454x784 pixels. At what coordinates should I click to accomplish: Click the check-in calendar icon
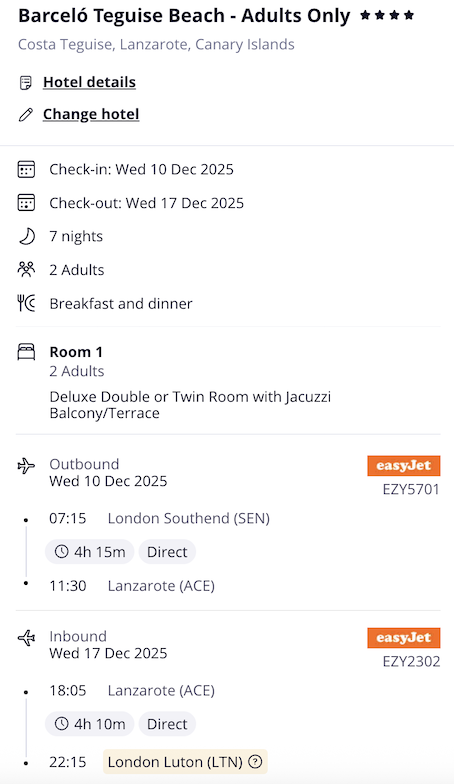[x=26, y=170]
